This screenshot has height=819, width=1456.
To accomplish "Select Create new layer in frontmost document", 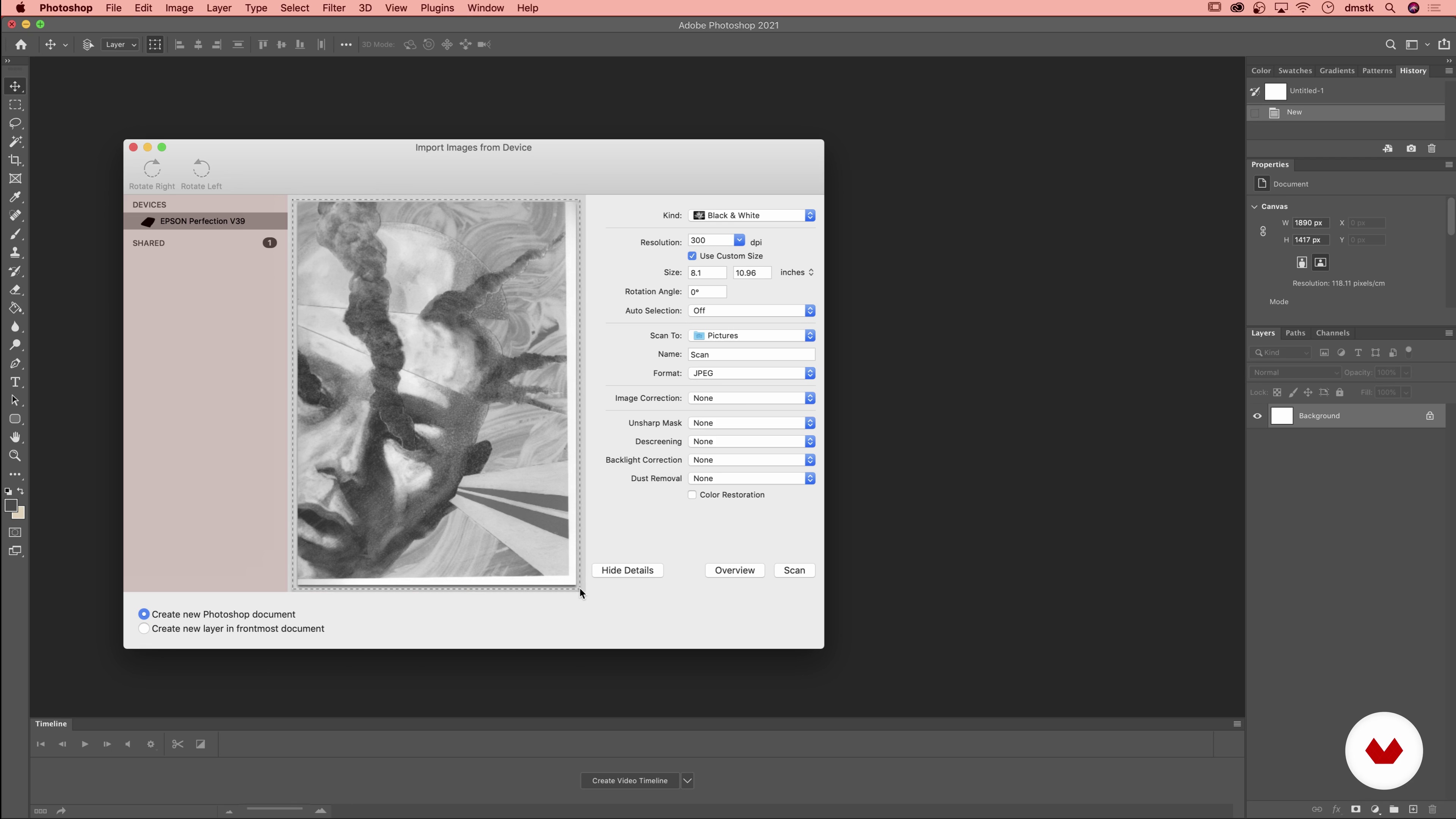I will 144,629.
